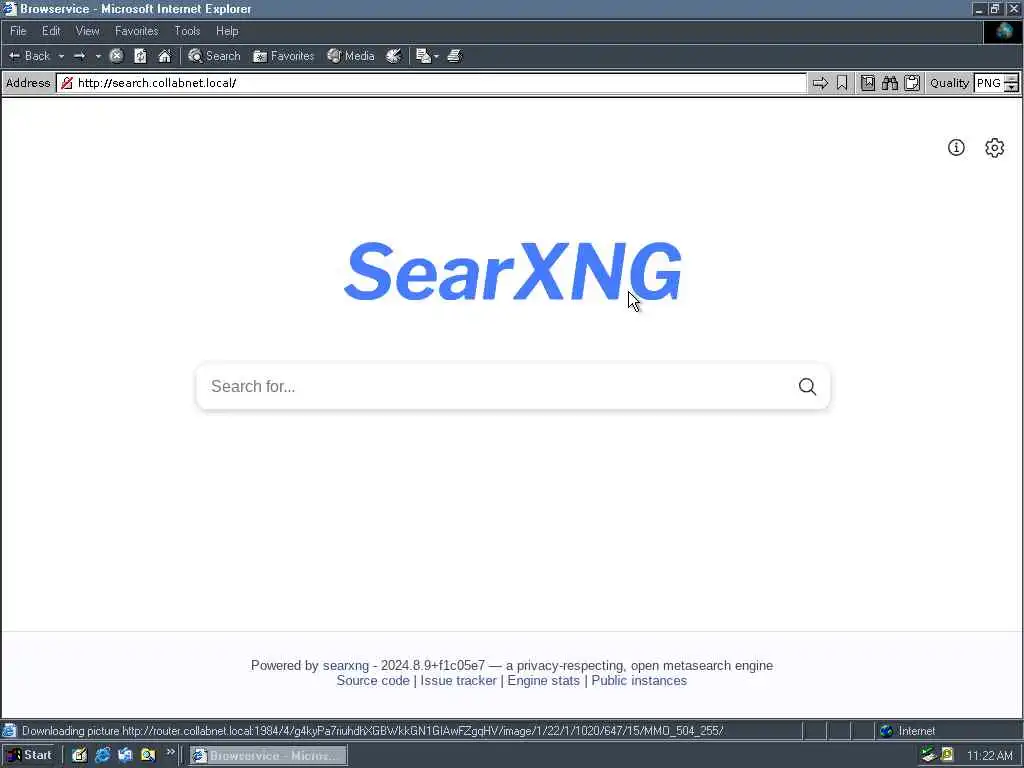Submit search with the magnifier icon
This screenshot has width=1024, height=768.
tap(807, 387)
